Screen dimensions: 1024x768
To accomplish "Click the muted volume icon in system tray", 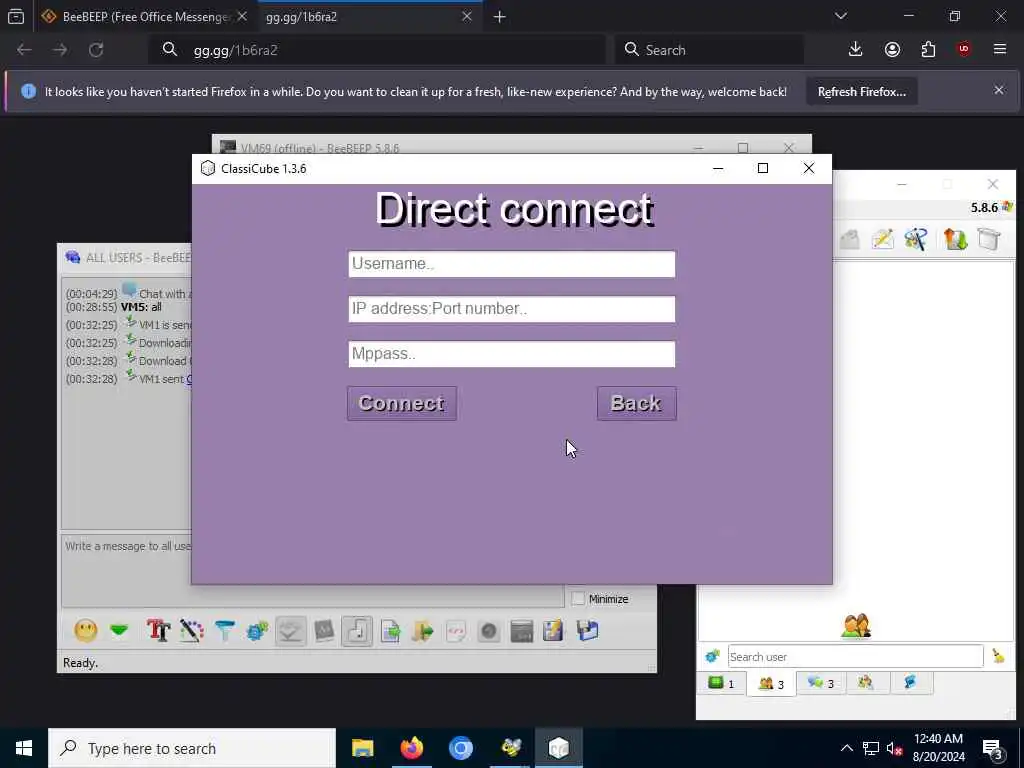I will pyautogui.click(x=894, y=748).
